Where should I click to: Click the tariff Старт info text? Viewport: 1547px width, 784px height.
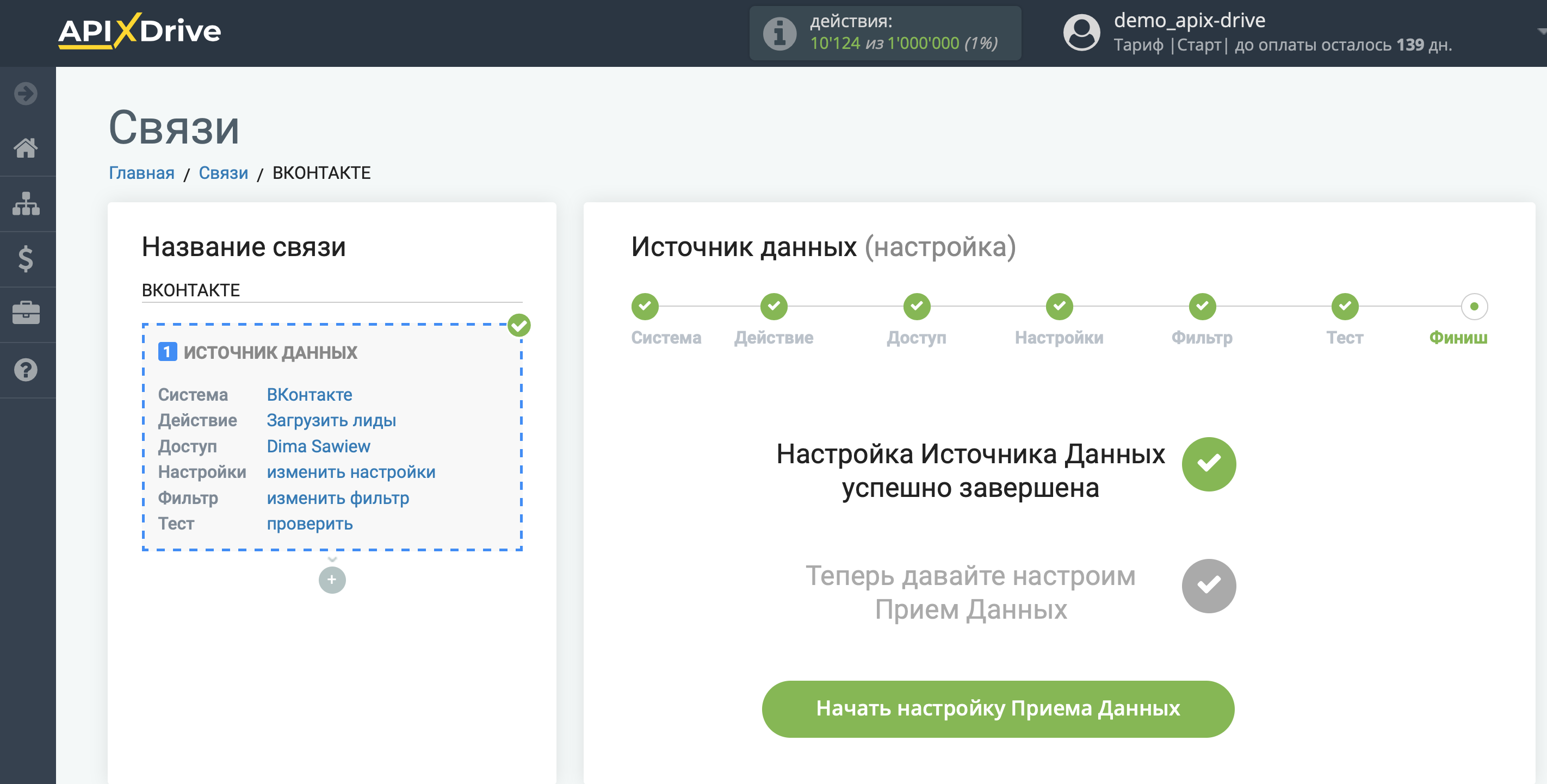click(x=1283, y=45)
